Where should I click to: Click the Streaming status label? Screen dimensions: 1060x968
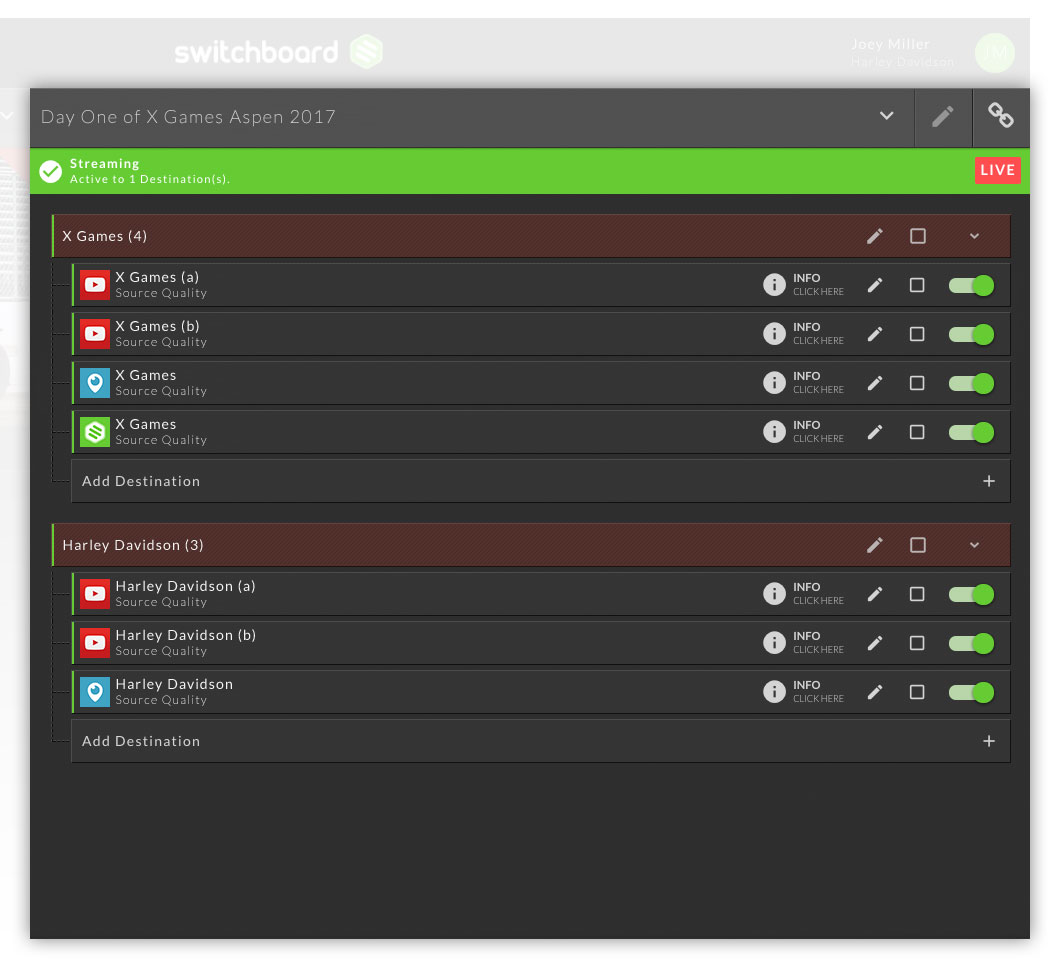104,164
